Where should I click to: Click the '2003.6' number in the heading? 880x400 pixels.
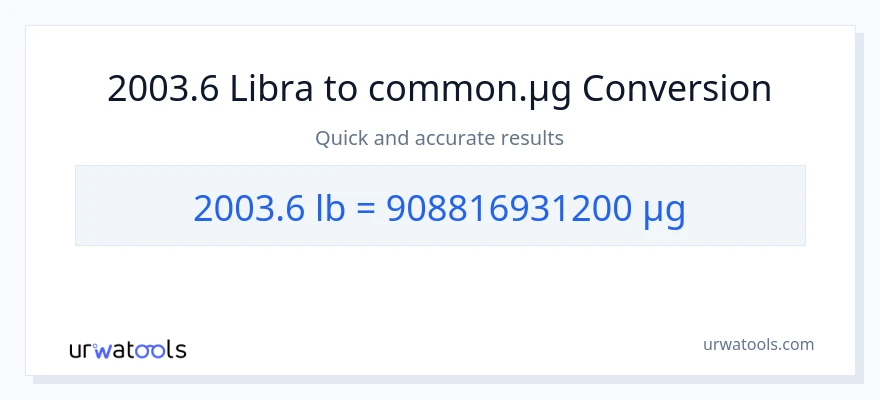click(x=164, y=89)
